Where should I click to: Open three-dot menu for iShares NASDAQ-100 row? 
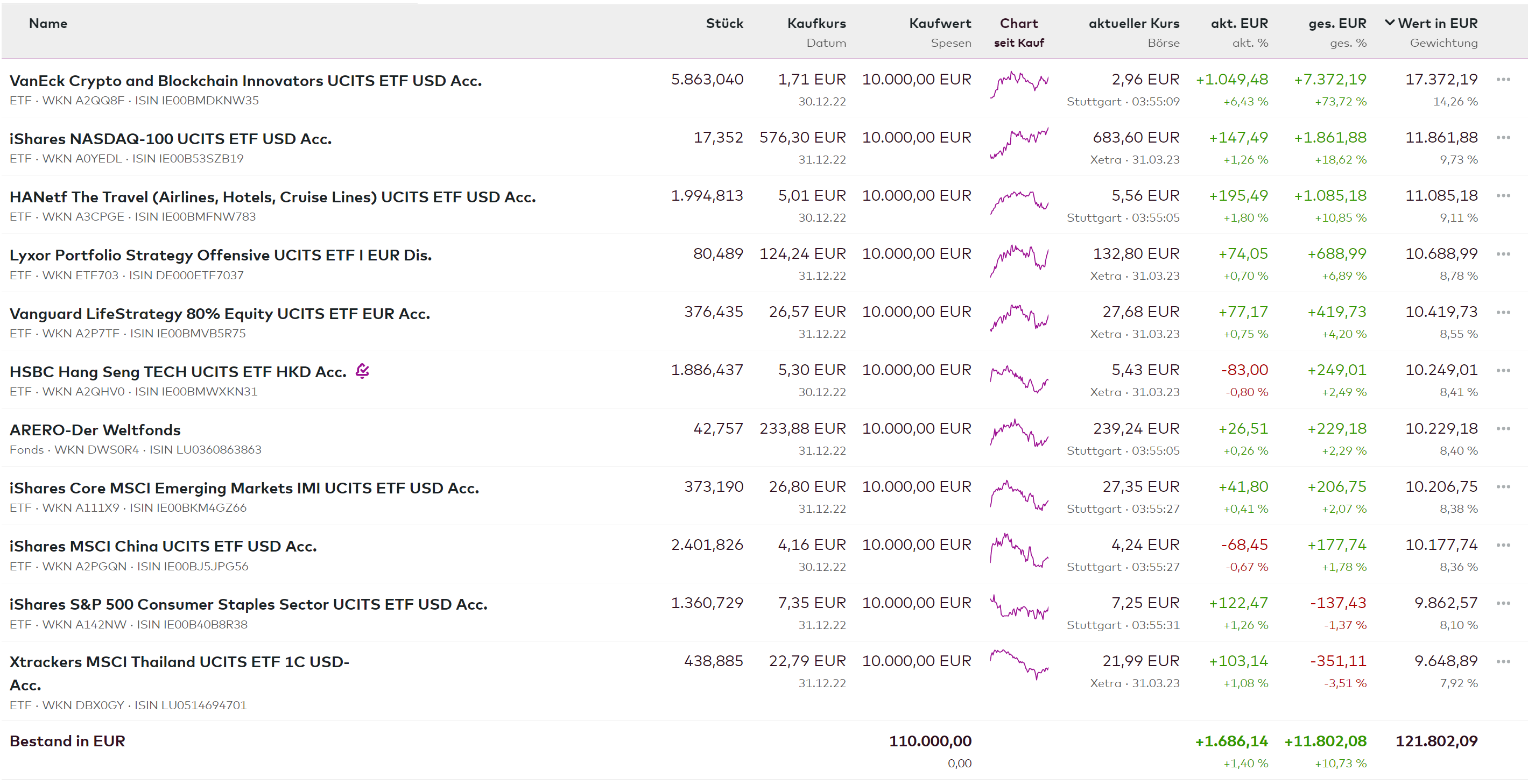(x=1503, y=138)
